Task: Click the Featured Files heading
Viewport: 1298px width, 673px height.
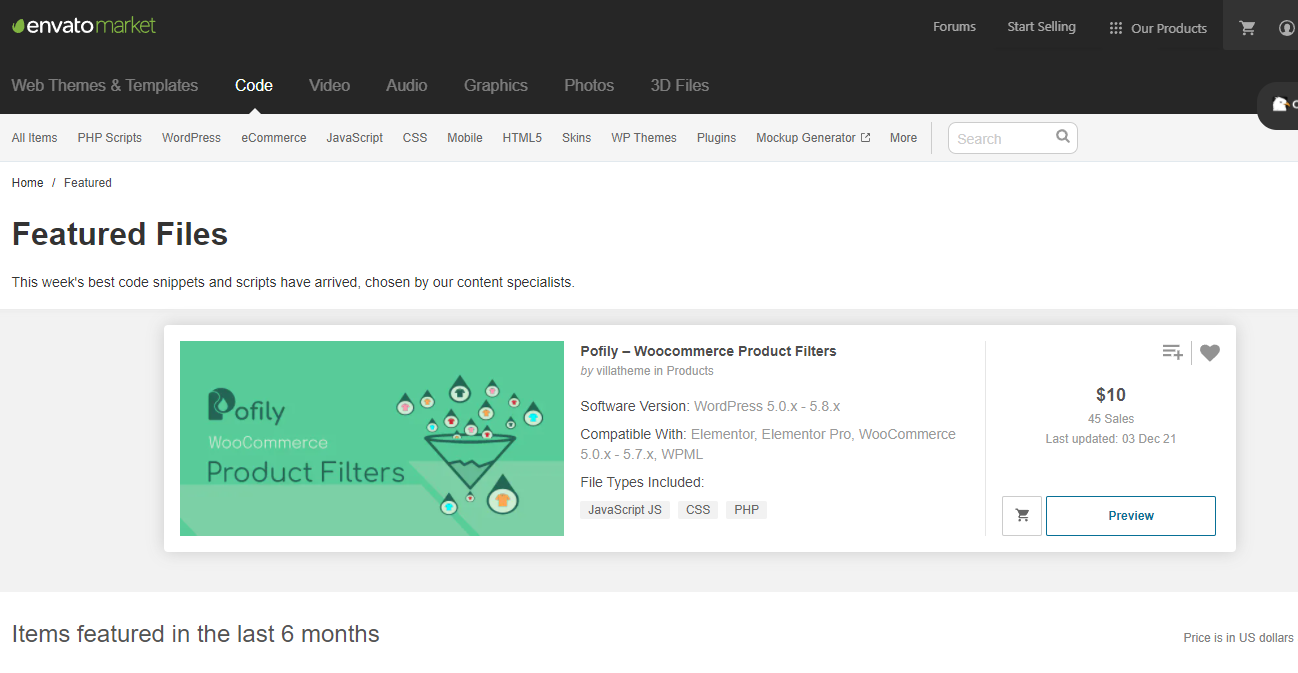Action: 120,234
